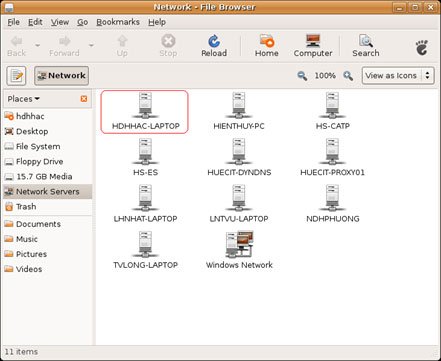Close the Places side pane

click(84, 99)
